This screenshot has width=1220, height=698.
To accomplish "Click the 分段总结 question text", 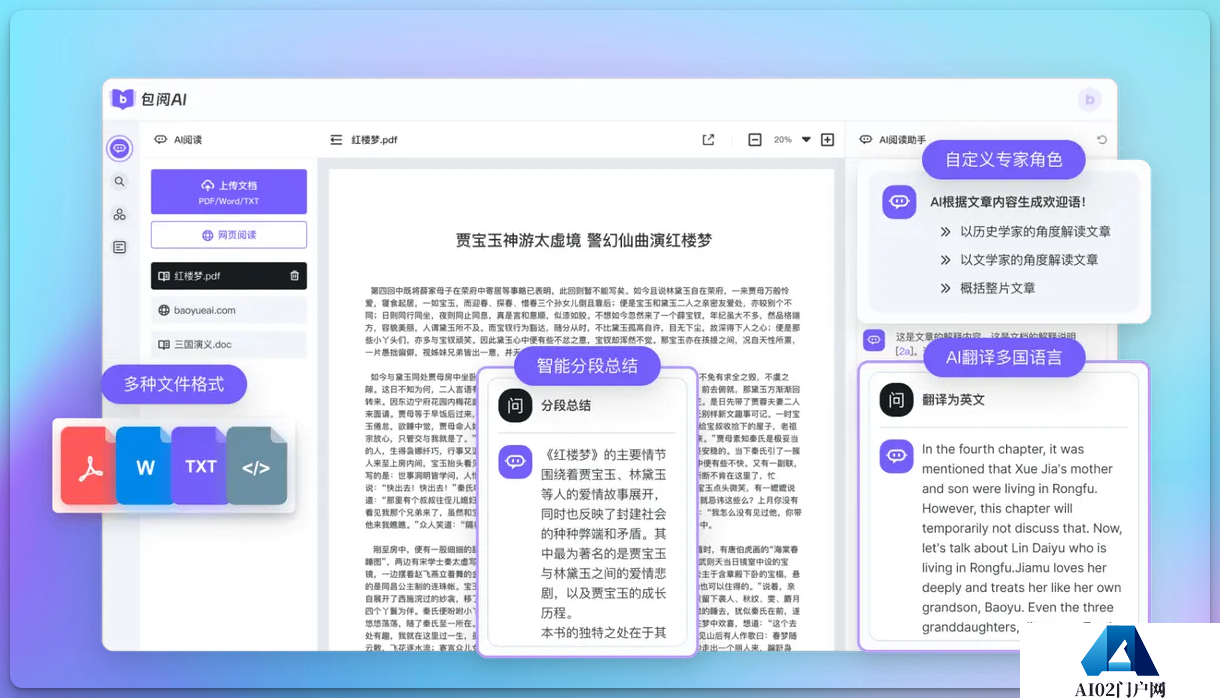I will click(566, 405).
